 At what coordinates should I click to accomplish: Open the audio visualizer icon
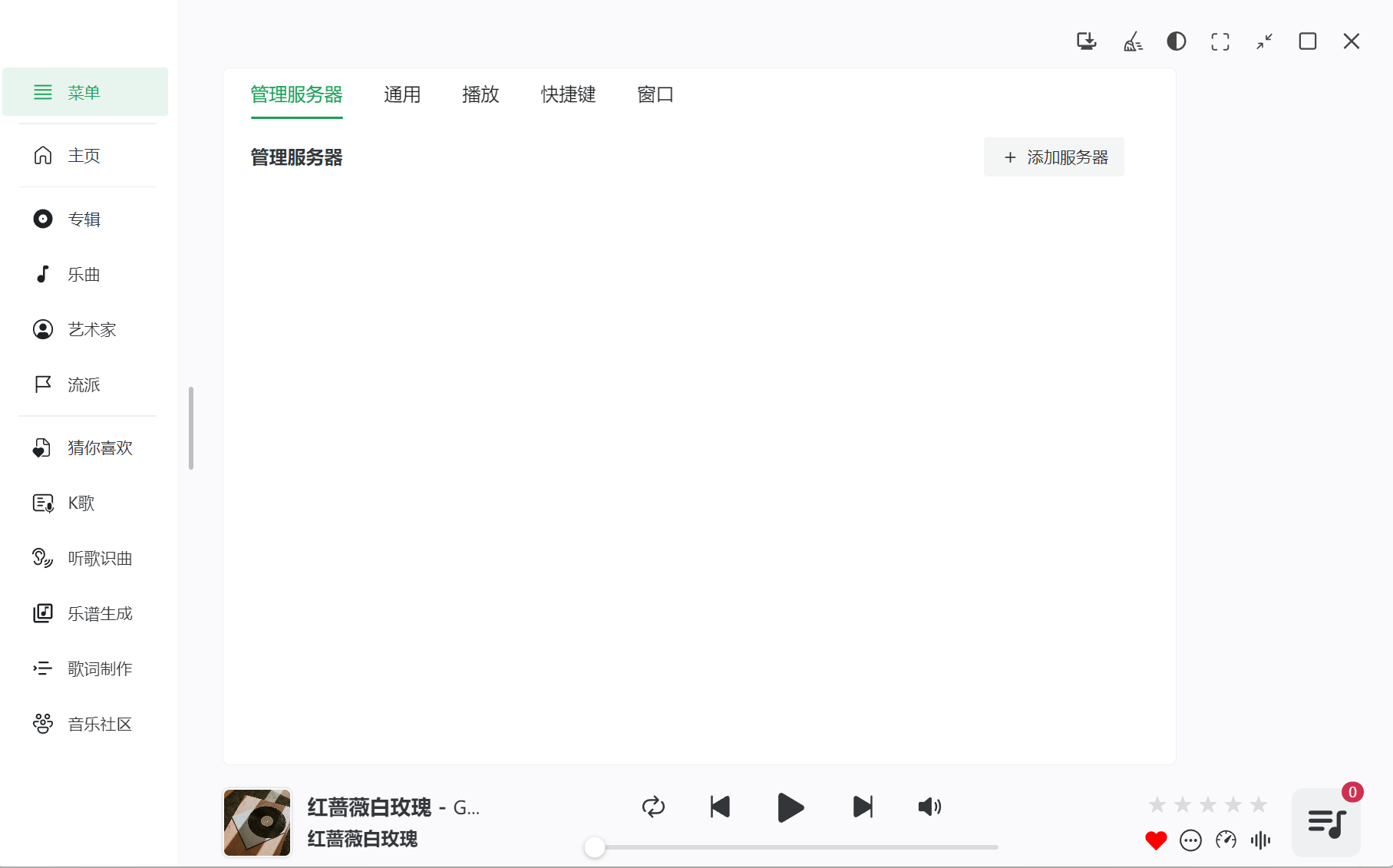(1259, 840)
